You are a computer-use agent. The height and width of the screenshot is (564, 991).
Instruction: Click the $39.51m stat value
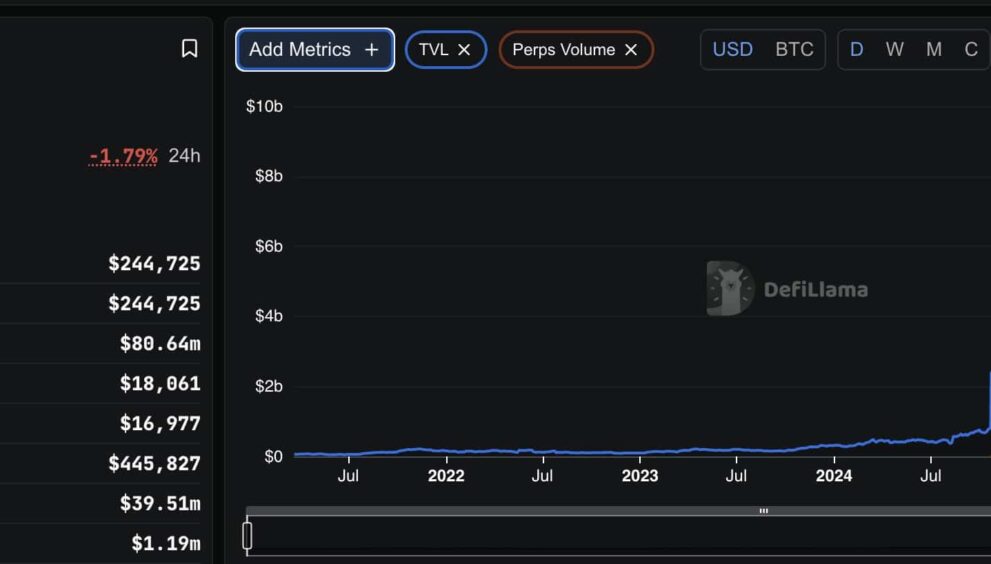tap(160, 504)
